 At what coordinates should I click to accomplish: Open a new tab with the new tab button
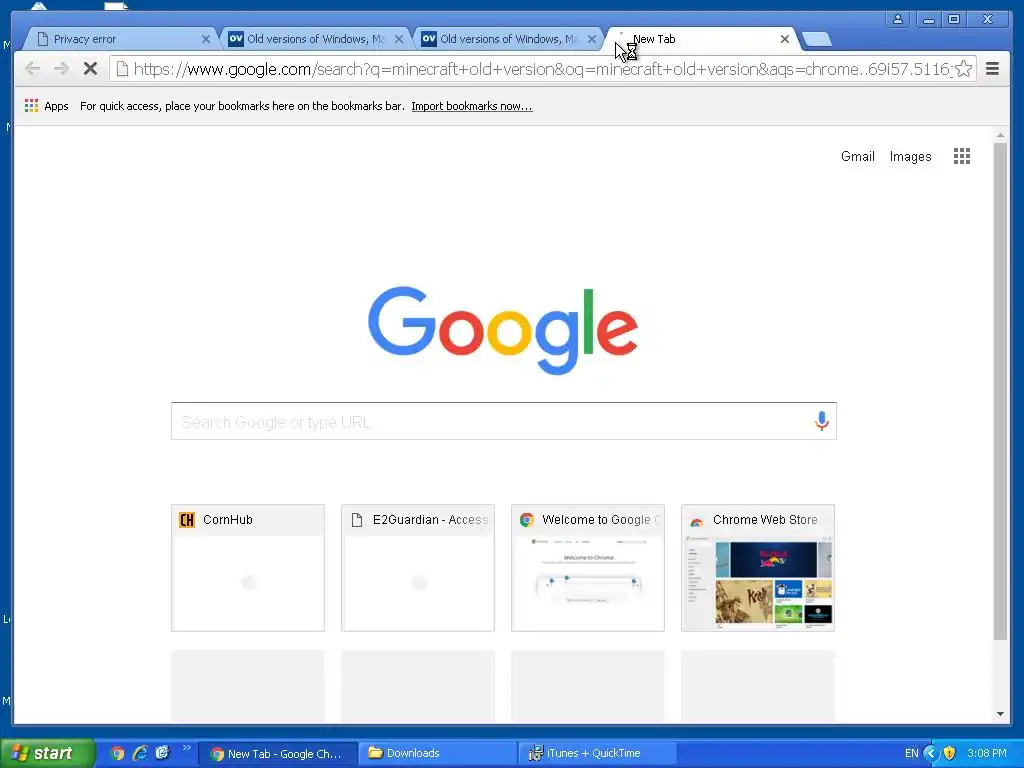click(x=816, y=39)
